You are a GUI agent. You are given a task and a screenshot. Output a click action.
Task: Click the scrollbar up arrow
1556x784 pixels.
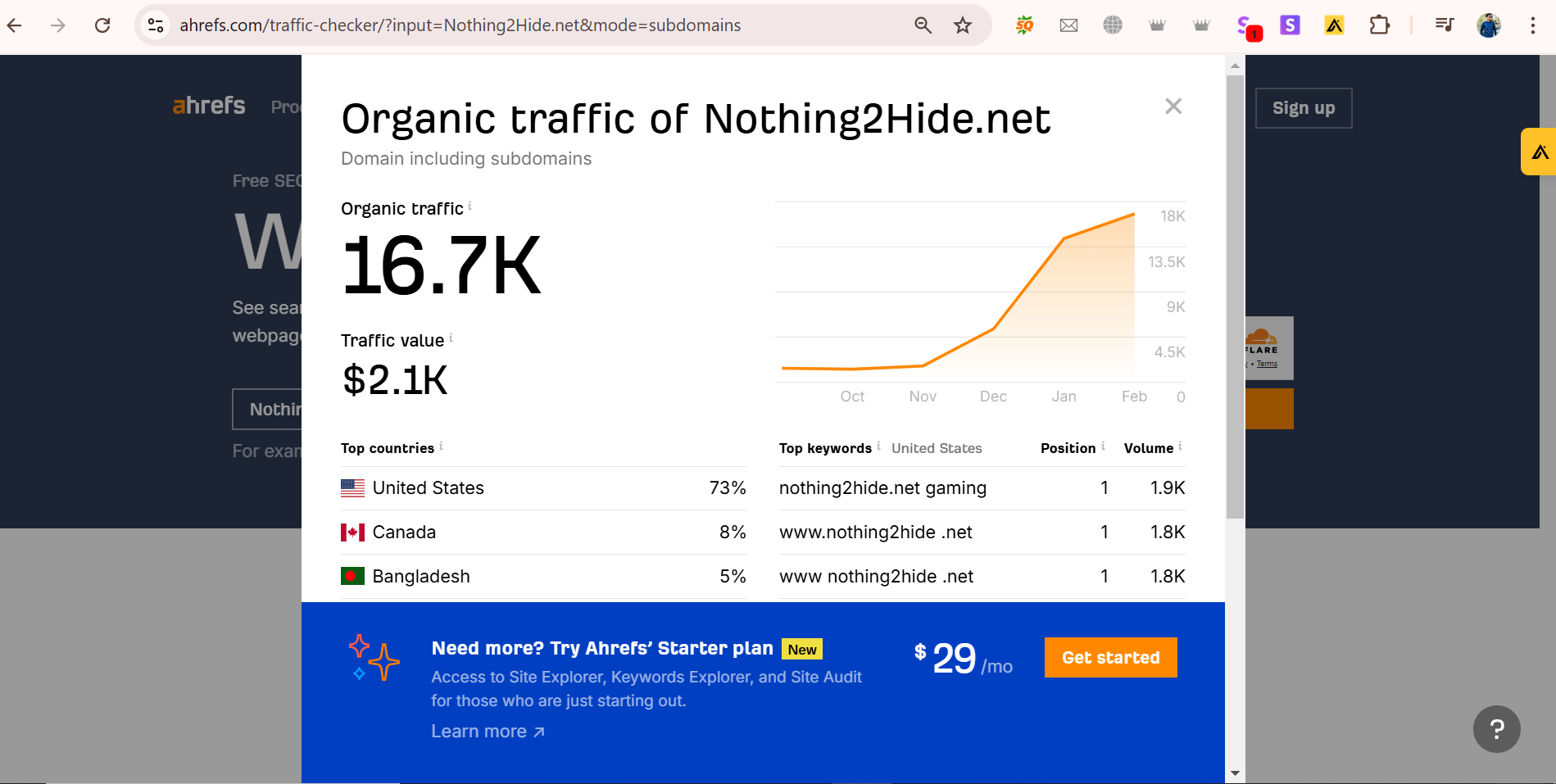coord(1235,65)
